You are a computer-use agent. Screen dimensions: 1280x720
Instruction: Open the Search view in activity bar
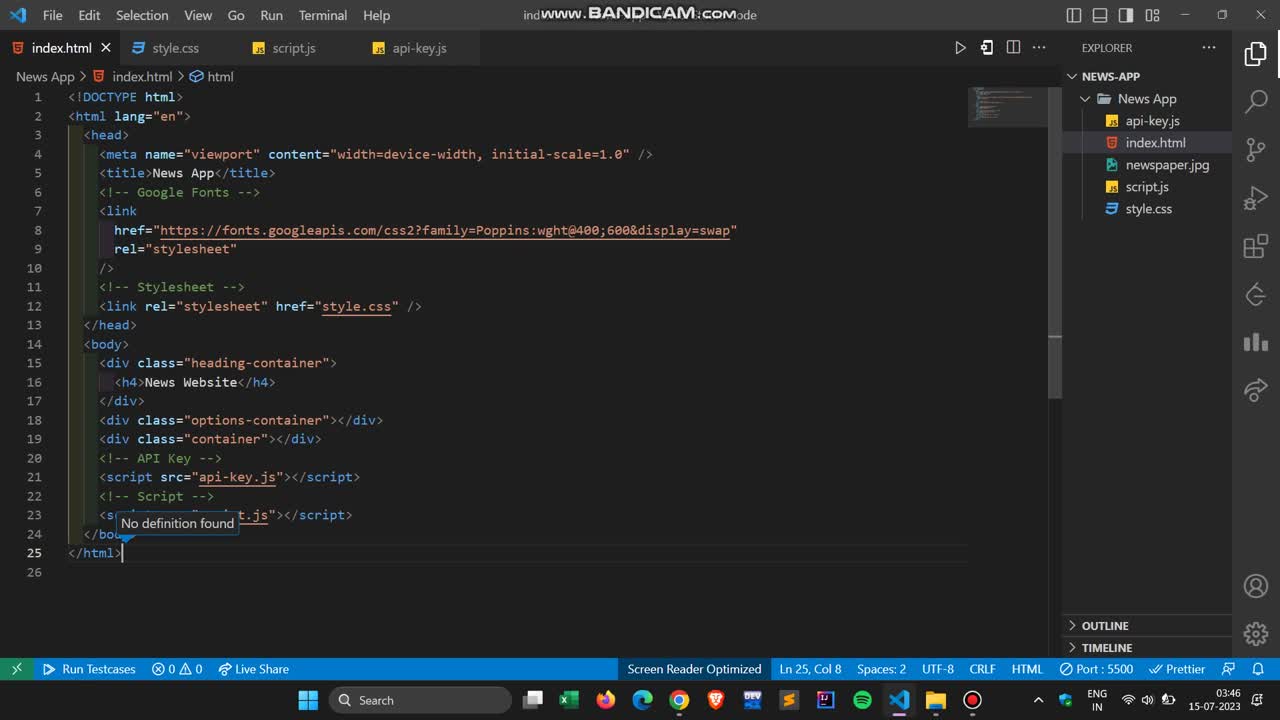coord(1256,101)
